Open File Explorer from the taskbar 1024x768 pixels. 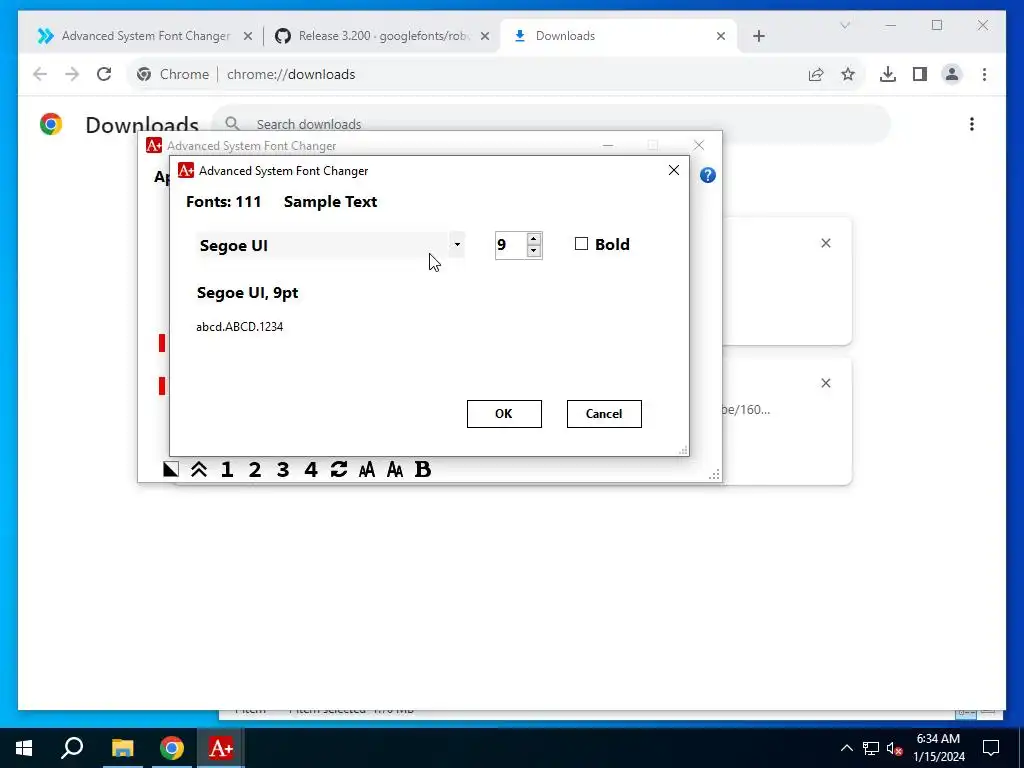pyautogui.click(x=122, y=748)
